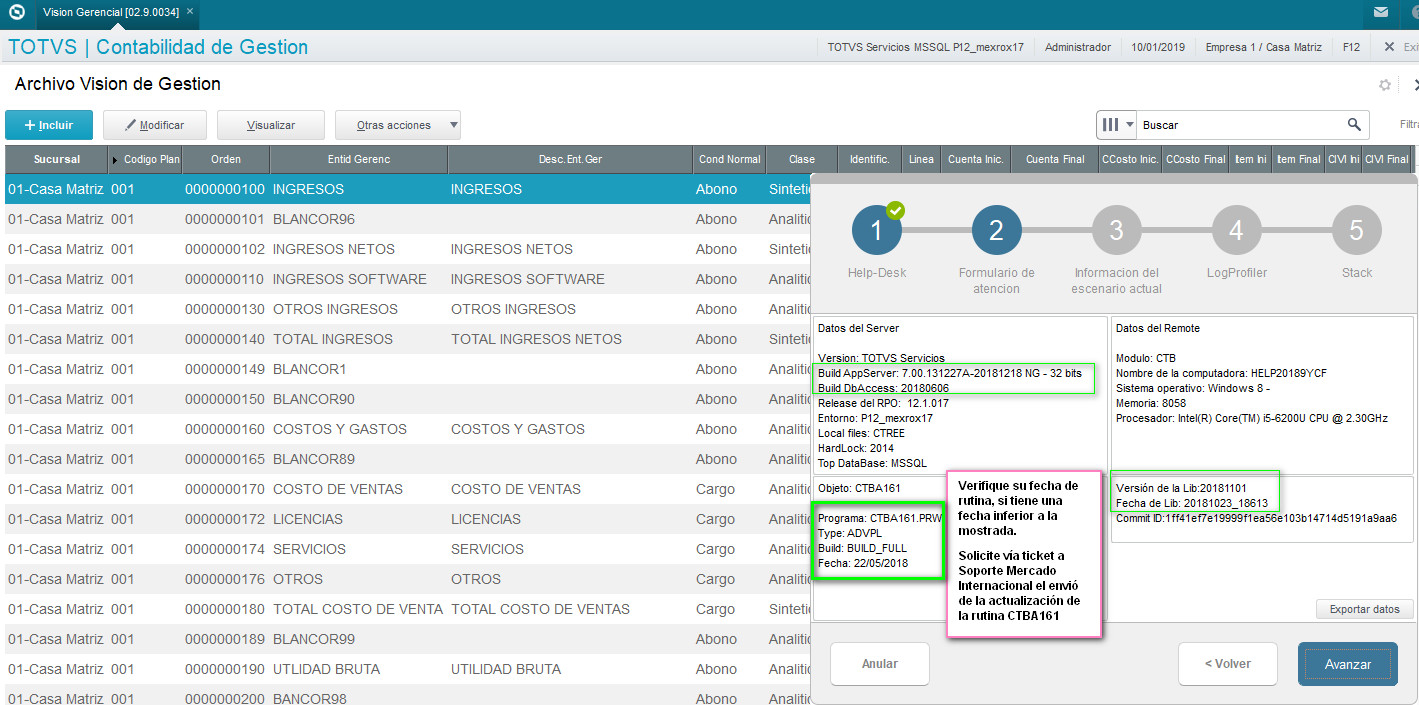The image size is (1419, 705).
Task: Click the Cond Normal column header
Action: point(730,160)
